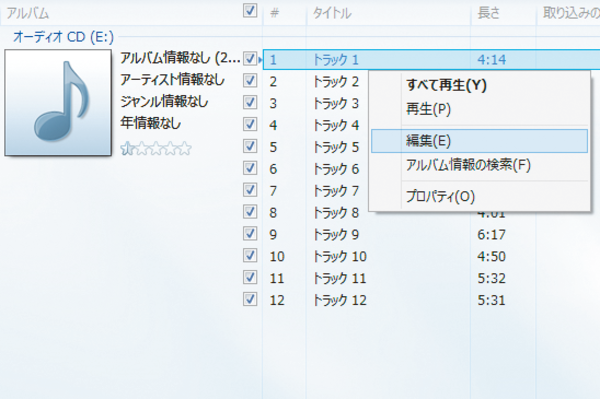Click the 5:31 length value
Image resolution: width=600 pixels, height=399 pixels.
(x=491, y=300)
